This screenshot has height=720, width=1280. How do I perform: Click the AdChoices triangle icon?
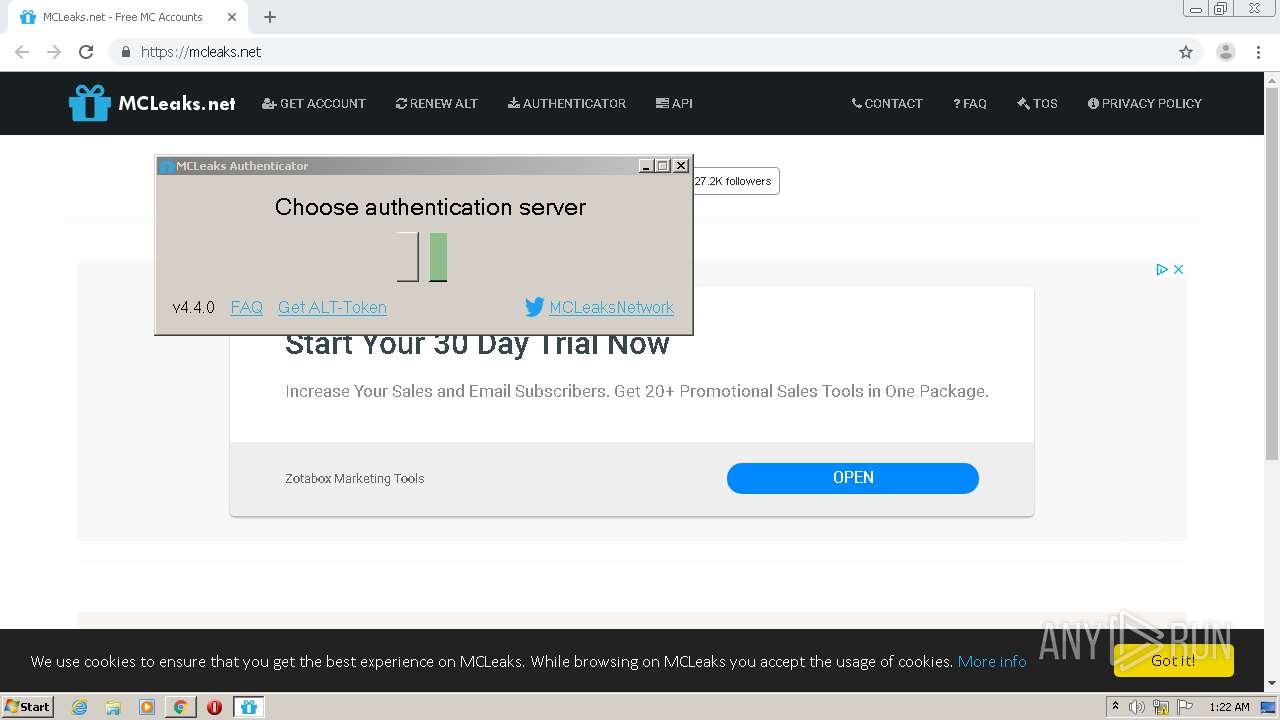tap(1162, 269)
